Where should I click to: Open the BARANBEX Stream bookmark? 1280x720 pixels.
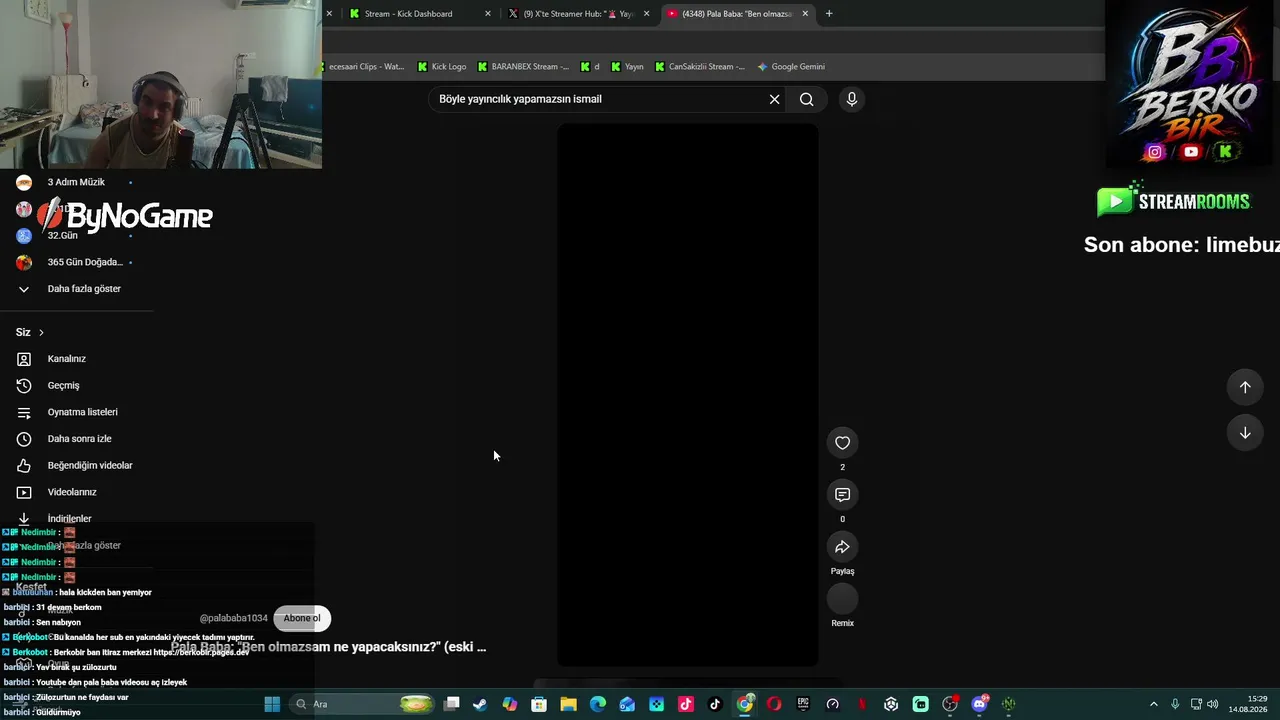coord(523,67)
